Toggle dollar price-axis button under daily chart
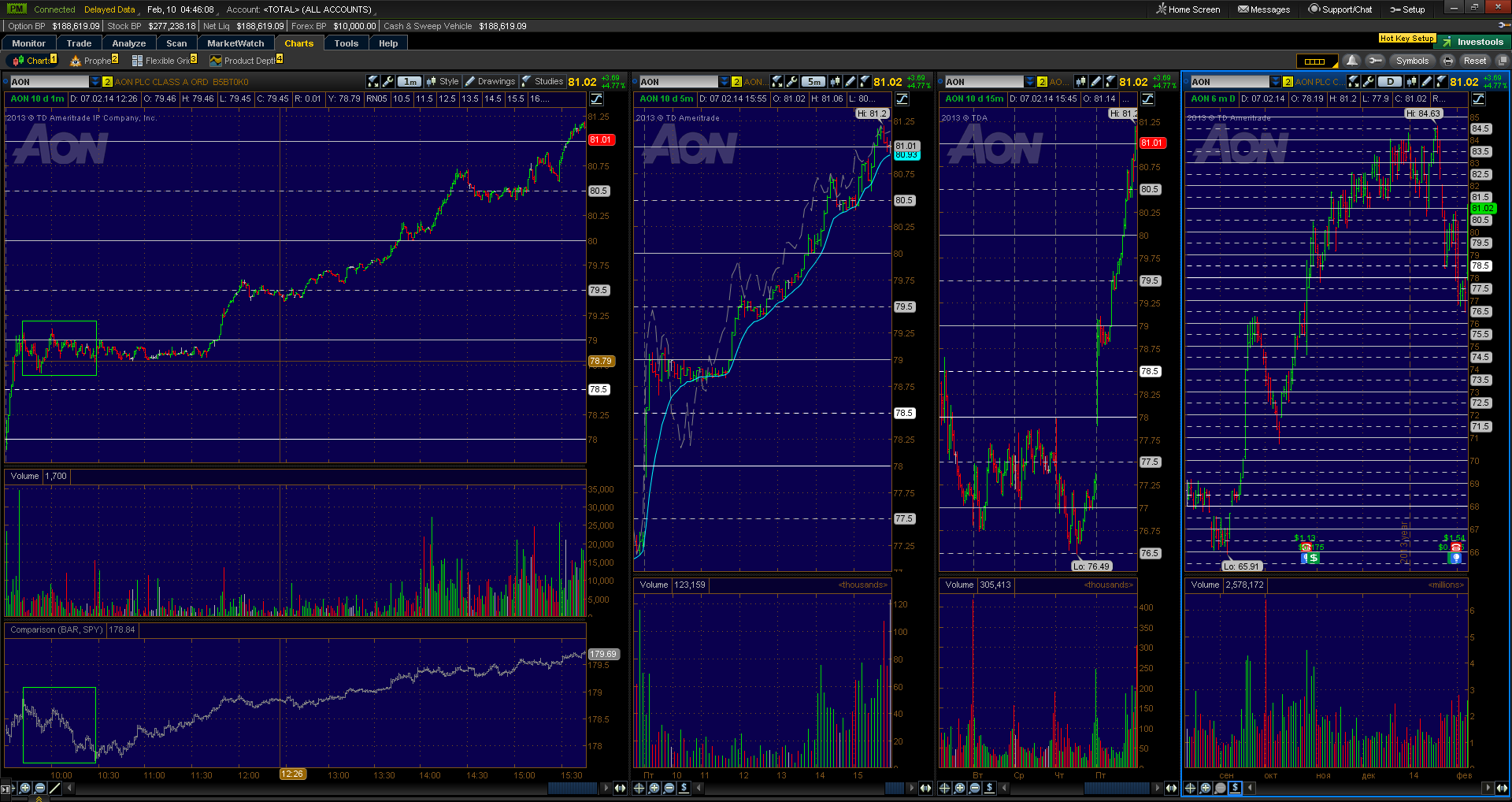The height and width of the screenshot is (802, 1512). click(1235, 788)
